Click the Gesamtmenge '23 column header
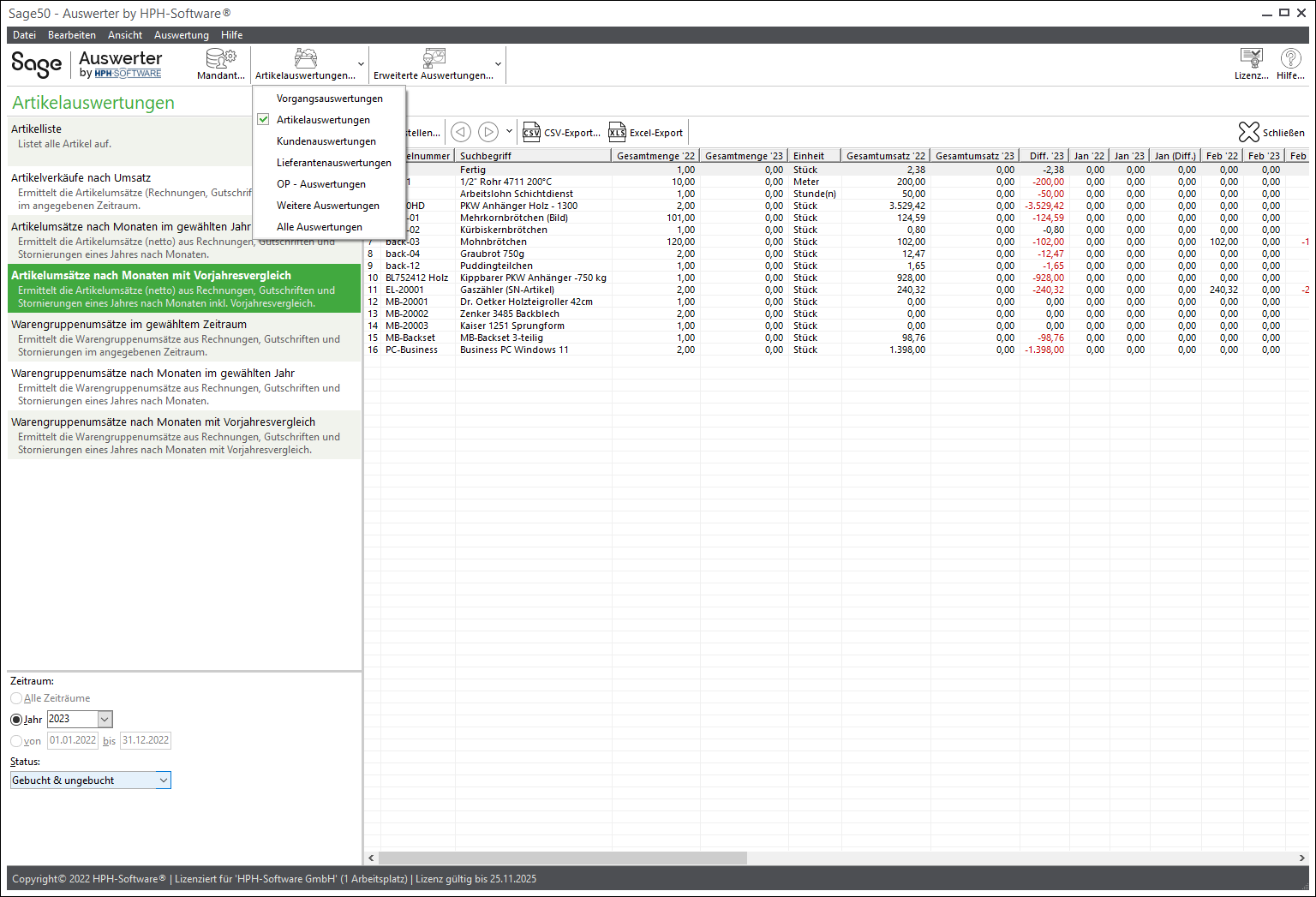1316x897 pixels. coord(744,156)
